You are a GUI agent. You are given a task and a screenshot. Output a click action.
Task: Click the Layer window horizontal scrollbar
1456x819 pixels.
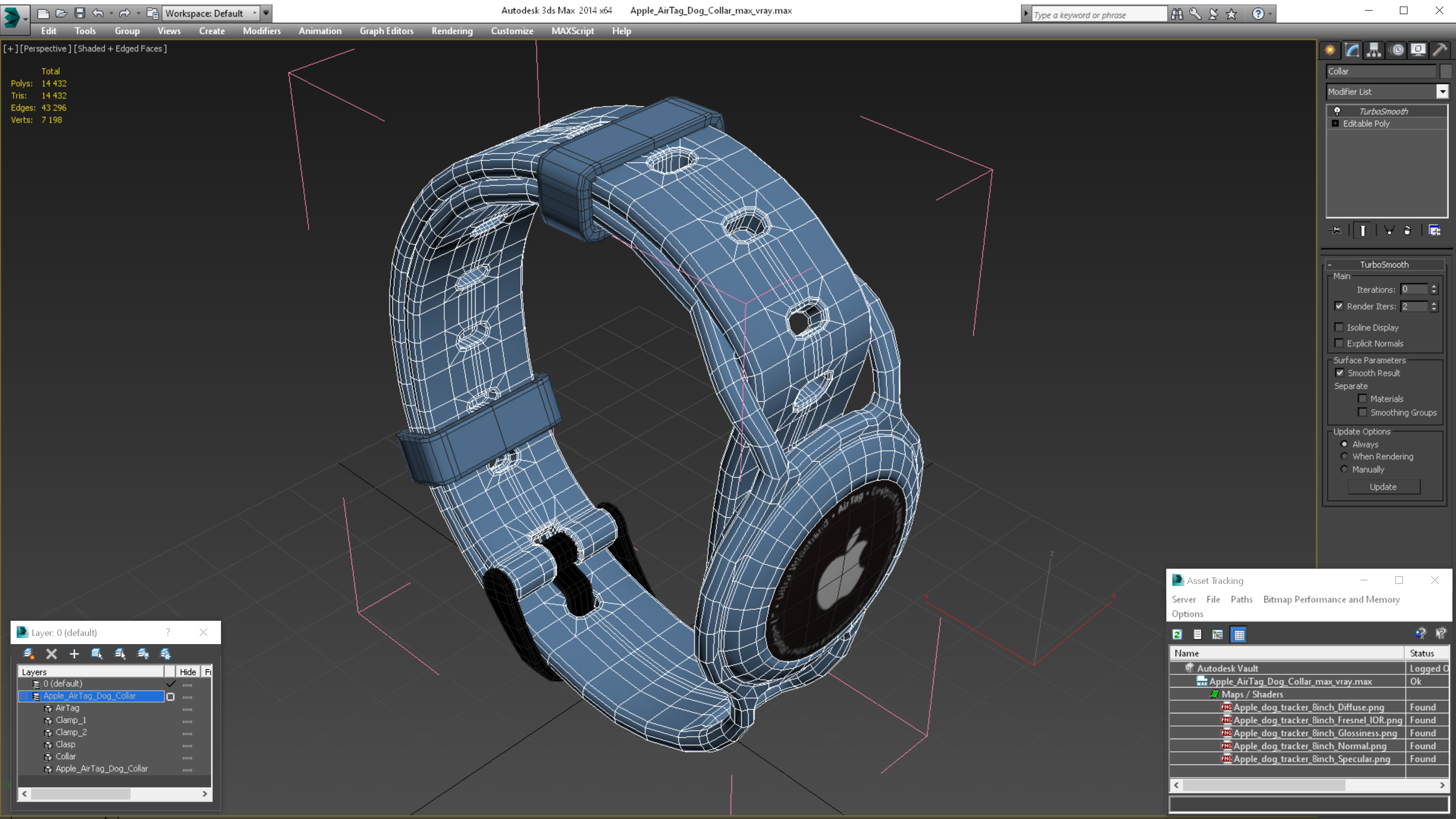pyautogui.click(x=115, y=794)
